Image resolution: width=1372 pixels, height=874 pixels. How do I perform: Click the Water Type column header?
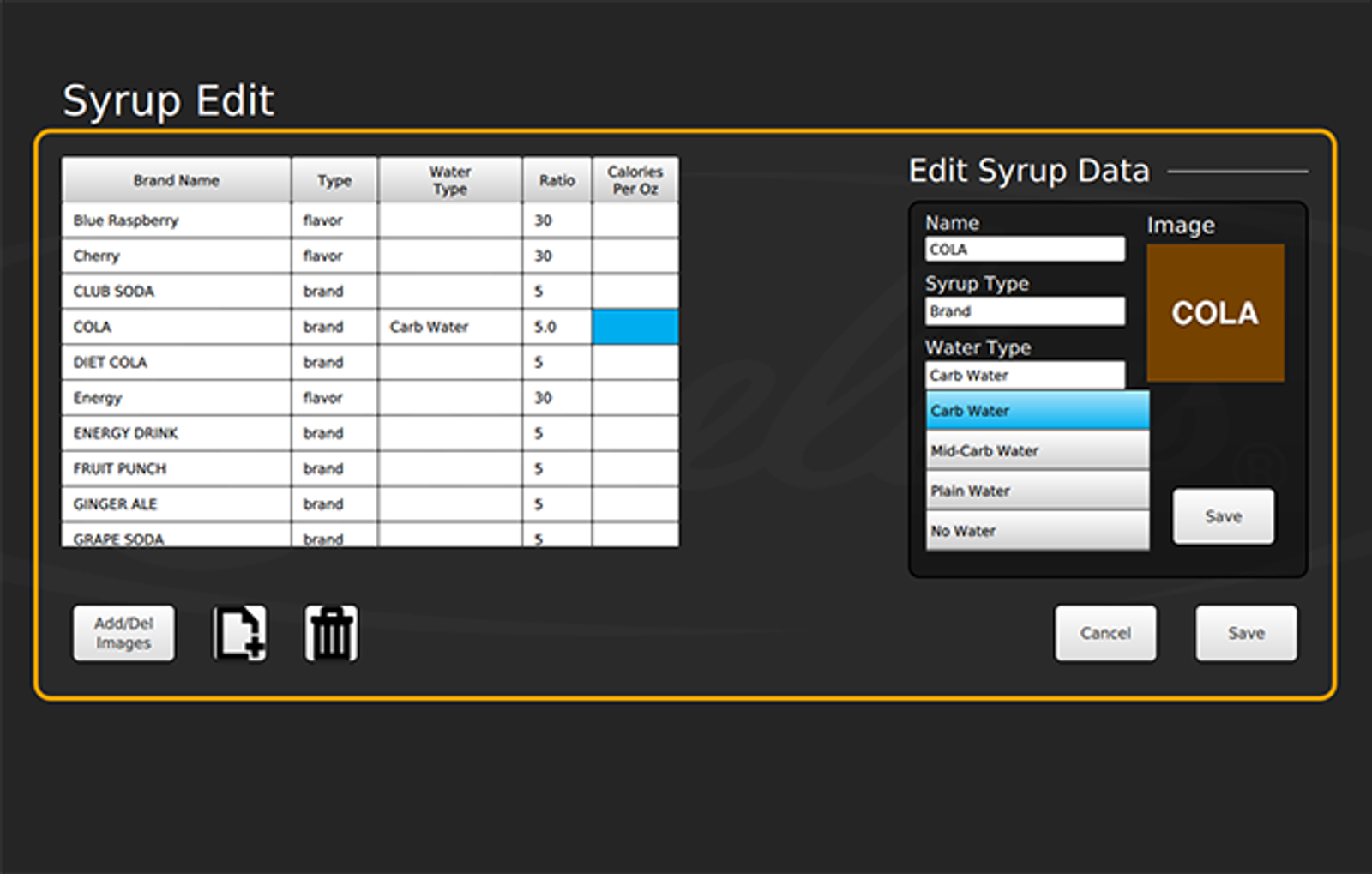(x=450, y=180)
